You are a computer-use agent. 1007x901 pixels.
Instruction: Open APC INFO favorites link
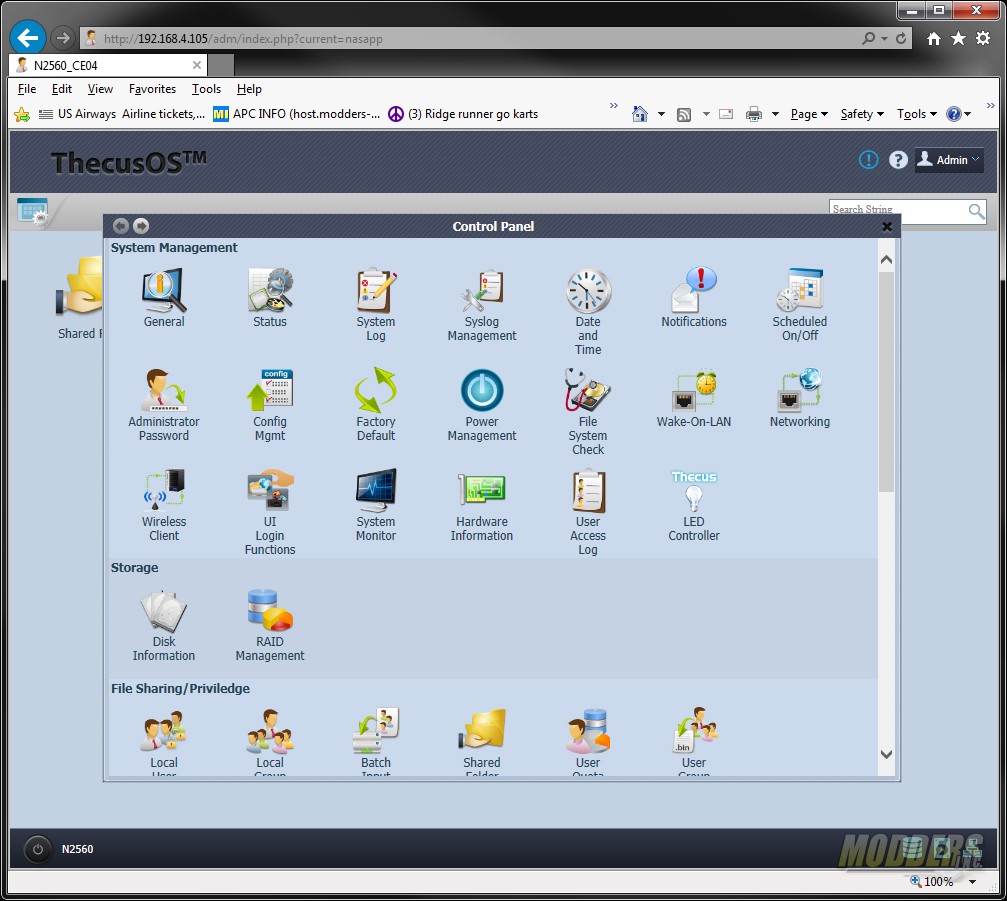click(x=297, y=114)
